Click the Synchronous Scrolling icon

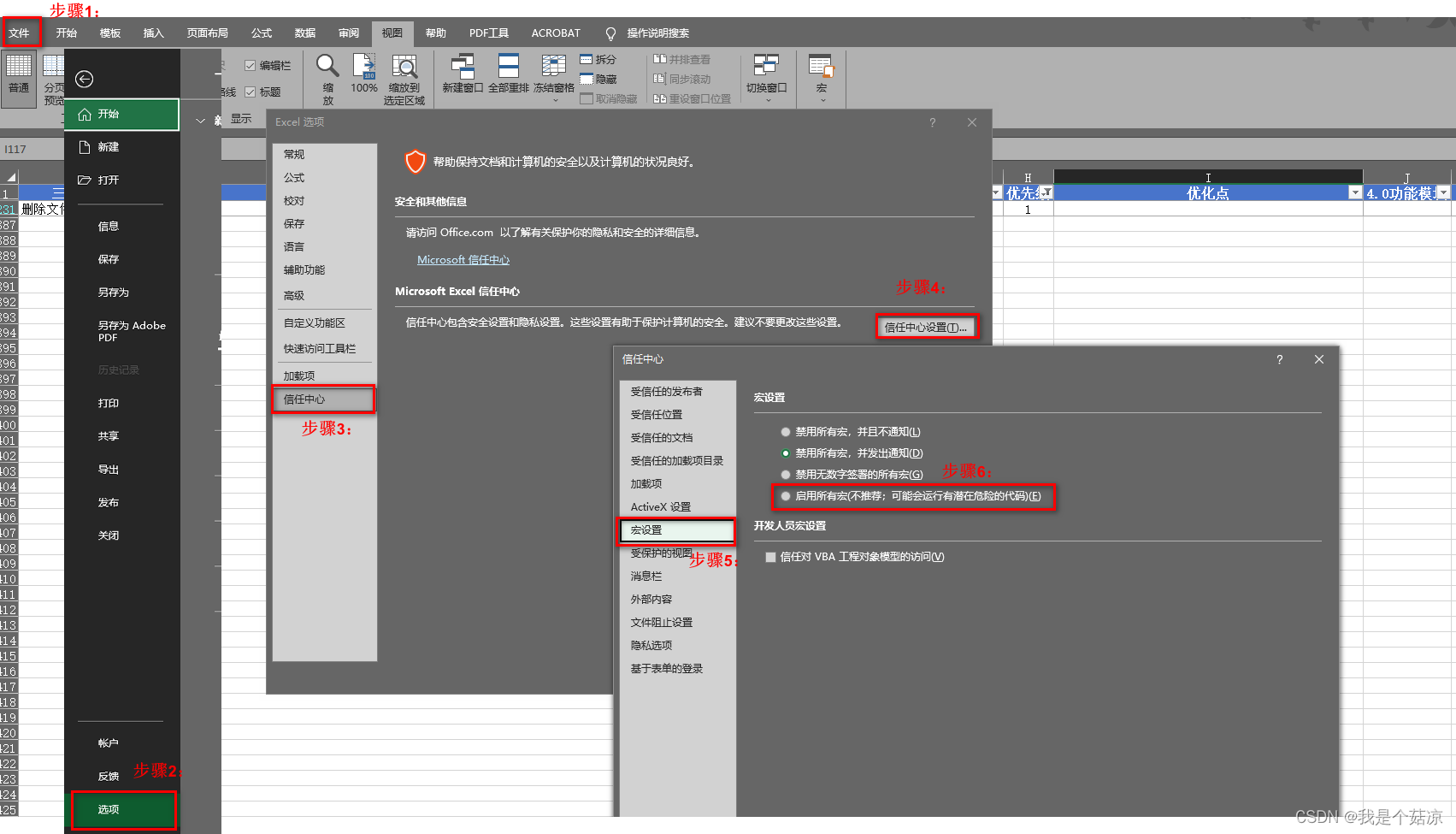coord(660,79)
